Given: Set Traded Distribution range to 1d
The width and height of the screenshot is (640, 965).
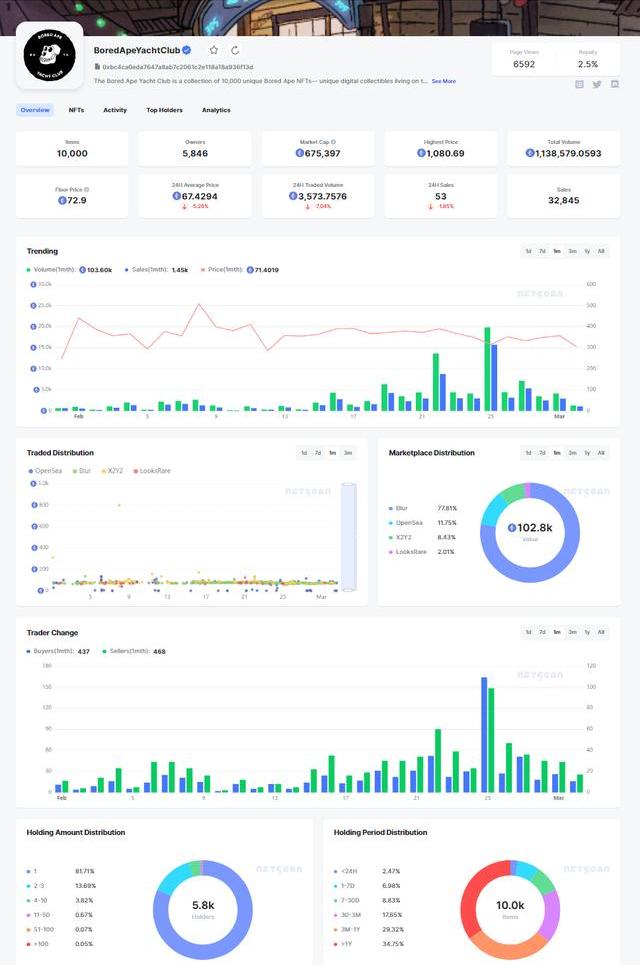Looking at the screenshot, I should click(x=303, y=453).
